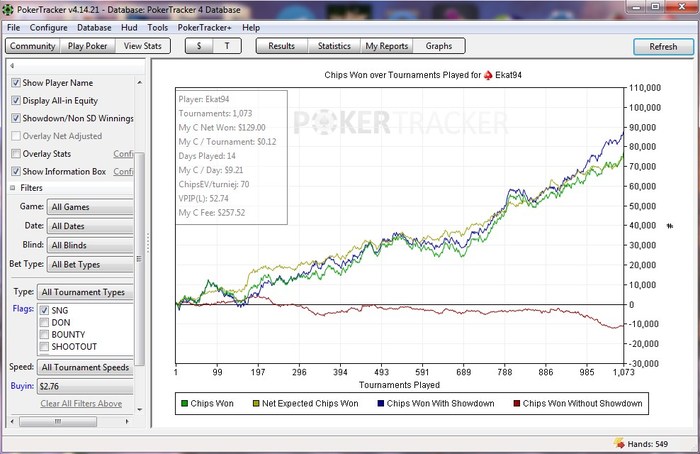700x454 pixels.
Task: Click the spade icon beside Ekat94 title
Action: (488, 75)
